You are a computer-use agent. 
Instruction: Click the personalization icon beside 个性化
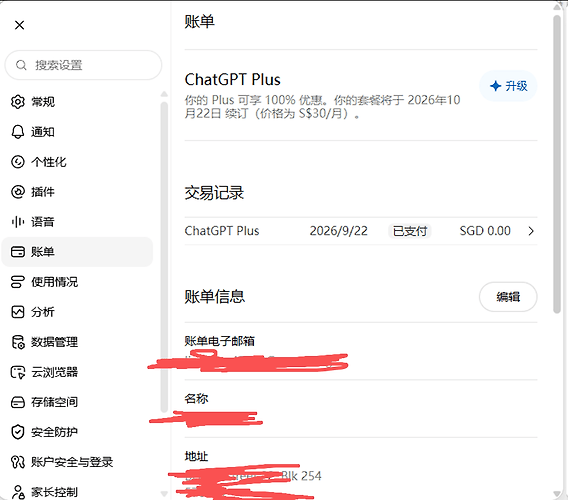coord(18,162)
